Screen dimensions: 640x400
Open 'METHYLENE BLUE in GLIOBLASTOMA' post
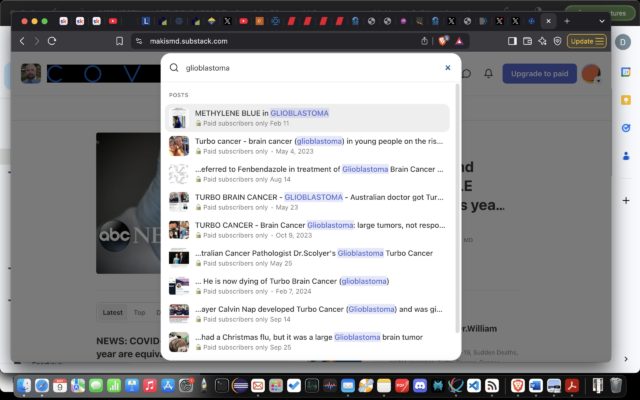(307, 118)
